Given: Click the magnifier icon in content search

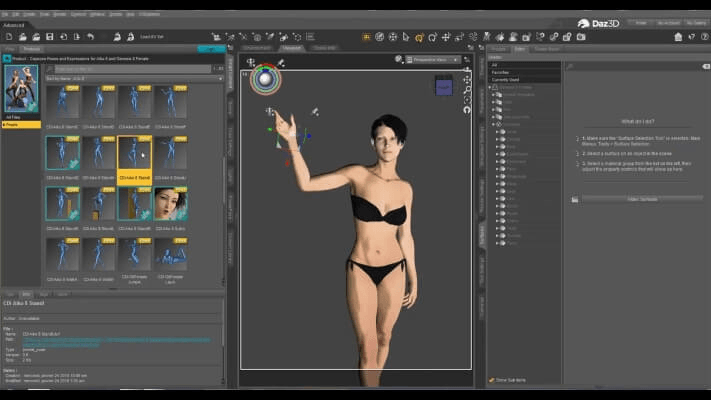Looking at the screenshot, I should click(x=48, y=68).
